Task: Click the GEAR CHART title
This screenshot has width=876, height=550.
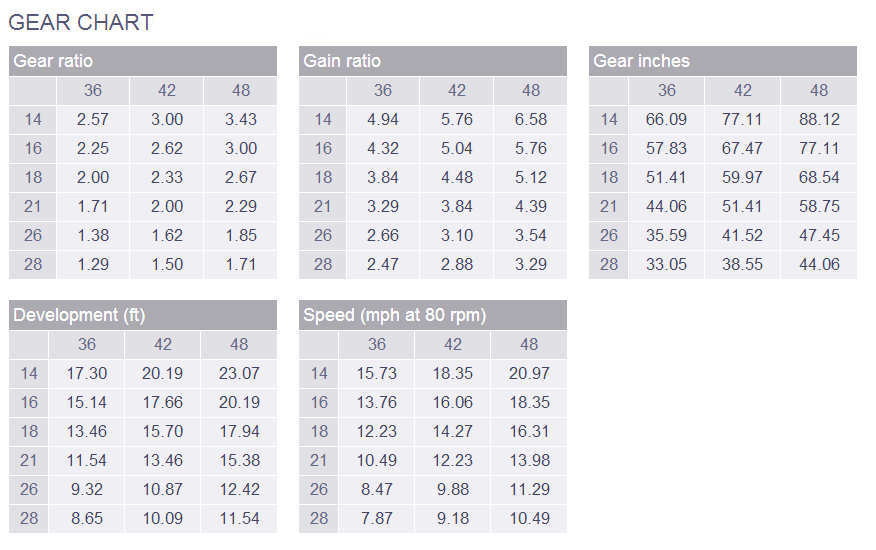Action: [x=80, y=22]
